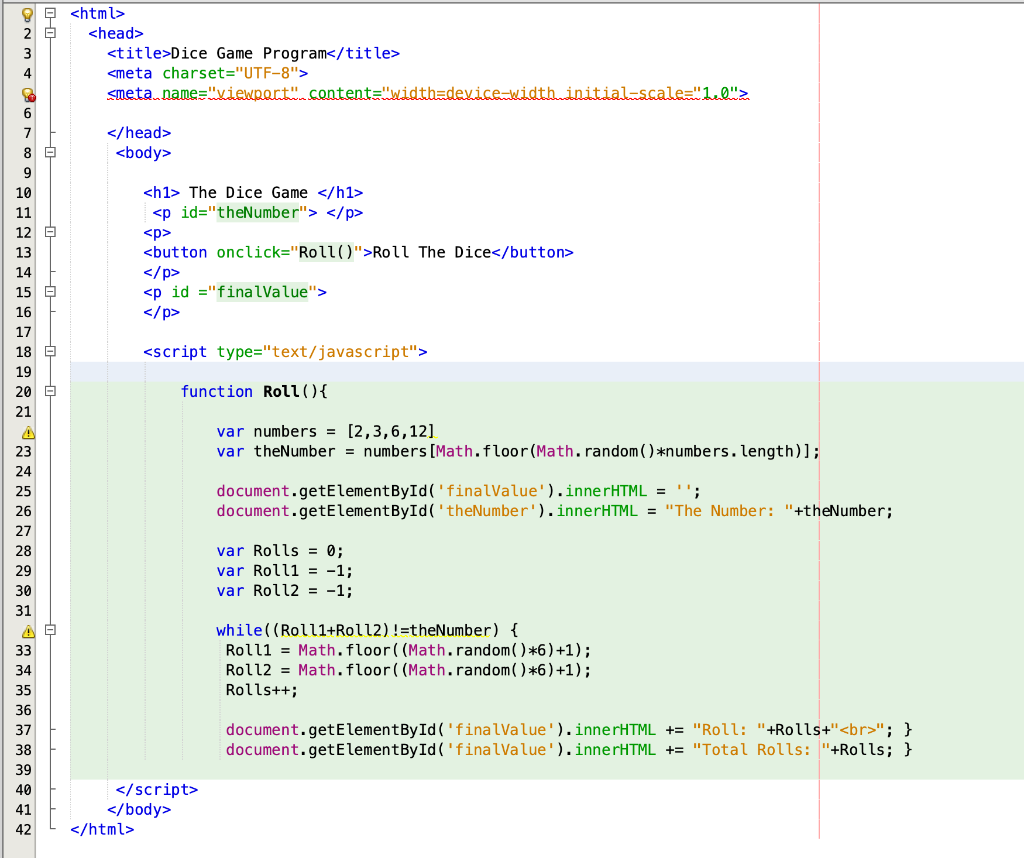Screen dimensions: 1024x858
Task: Click the error lightbulb icon on the viewport meta line
Action: [x=28, y=95]
